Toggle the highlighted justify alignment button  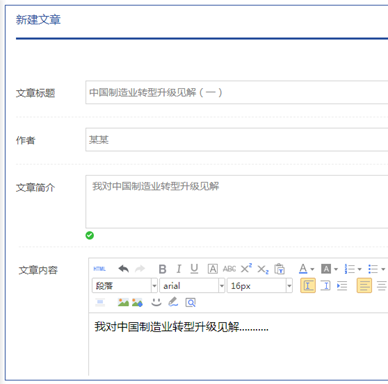pyautogui.click(x=364, y=286)
